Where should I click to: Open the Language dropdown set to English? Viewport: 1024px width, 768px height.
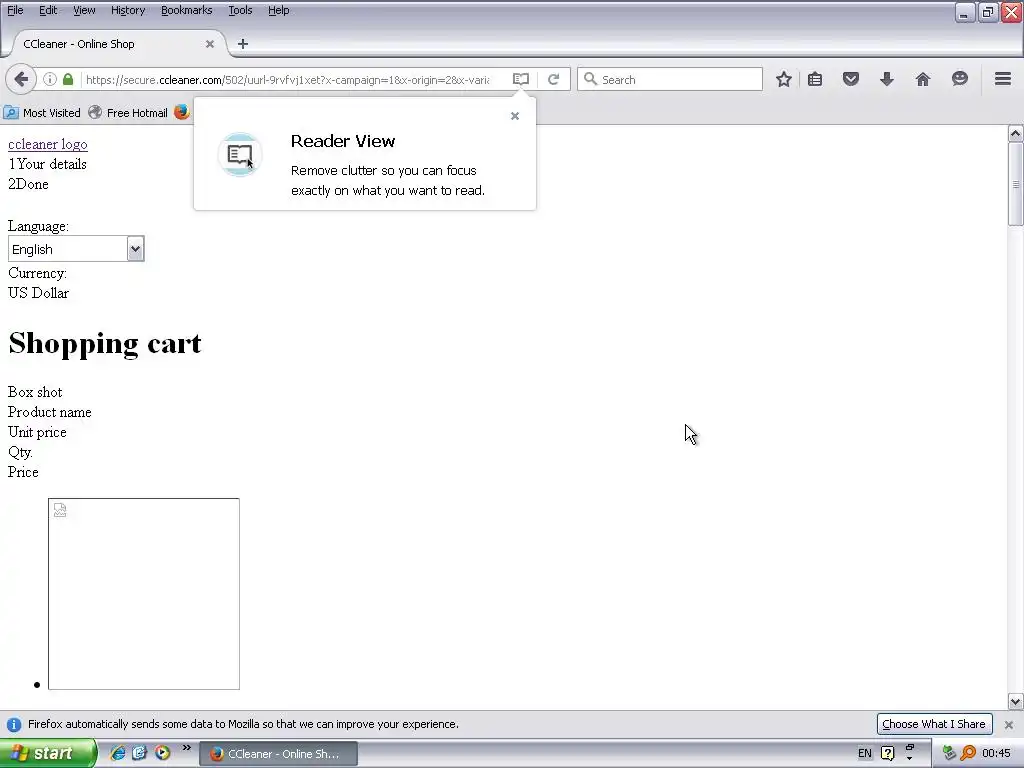[x=76, y=249]
